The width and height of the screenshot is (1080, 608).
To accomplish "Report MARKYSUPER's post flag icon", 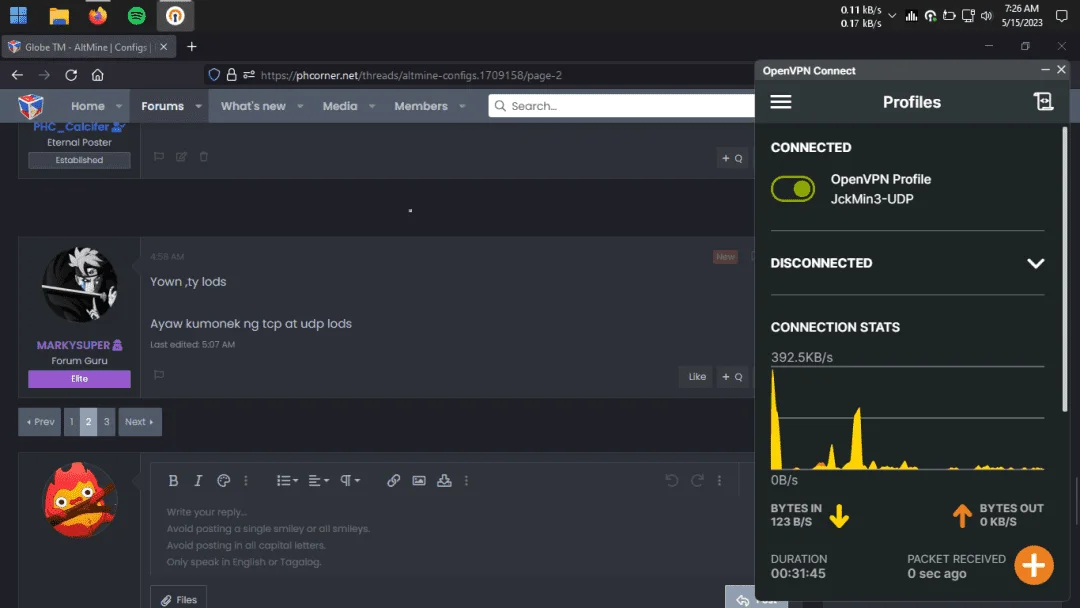I will point(159,375).
